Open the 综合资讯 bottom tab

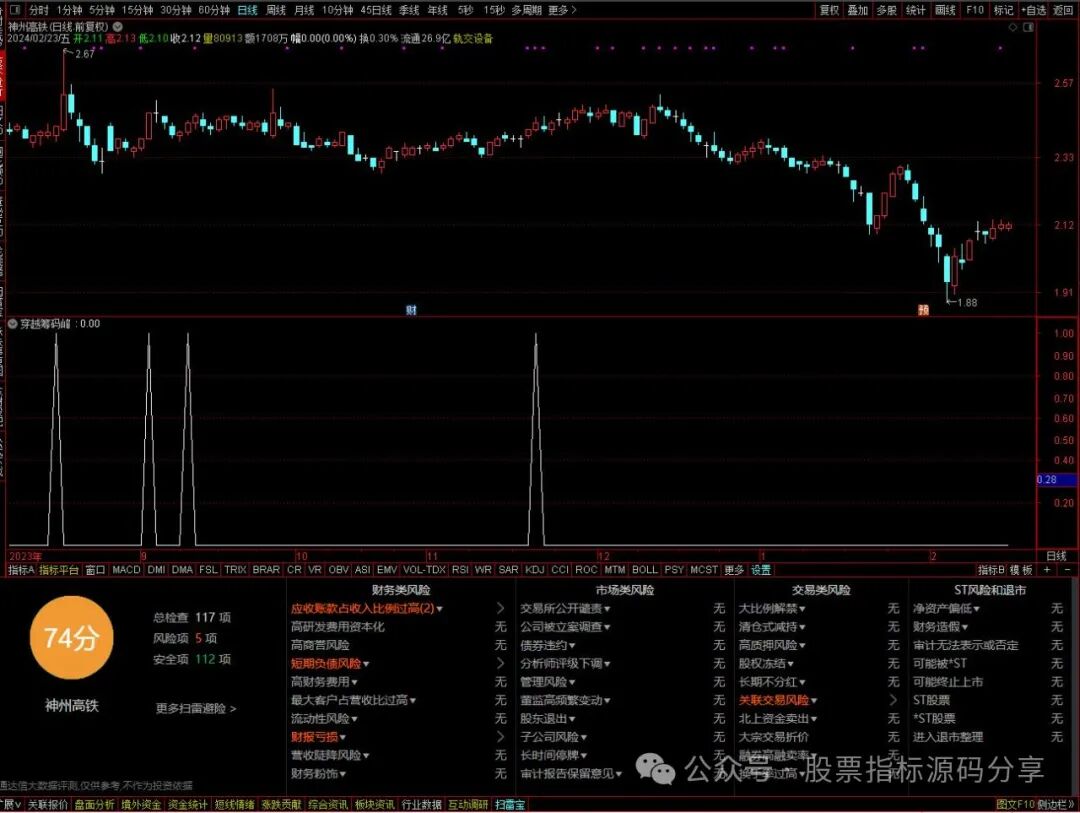[328, 805]
